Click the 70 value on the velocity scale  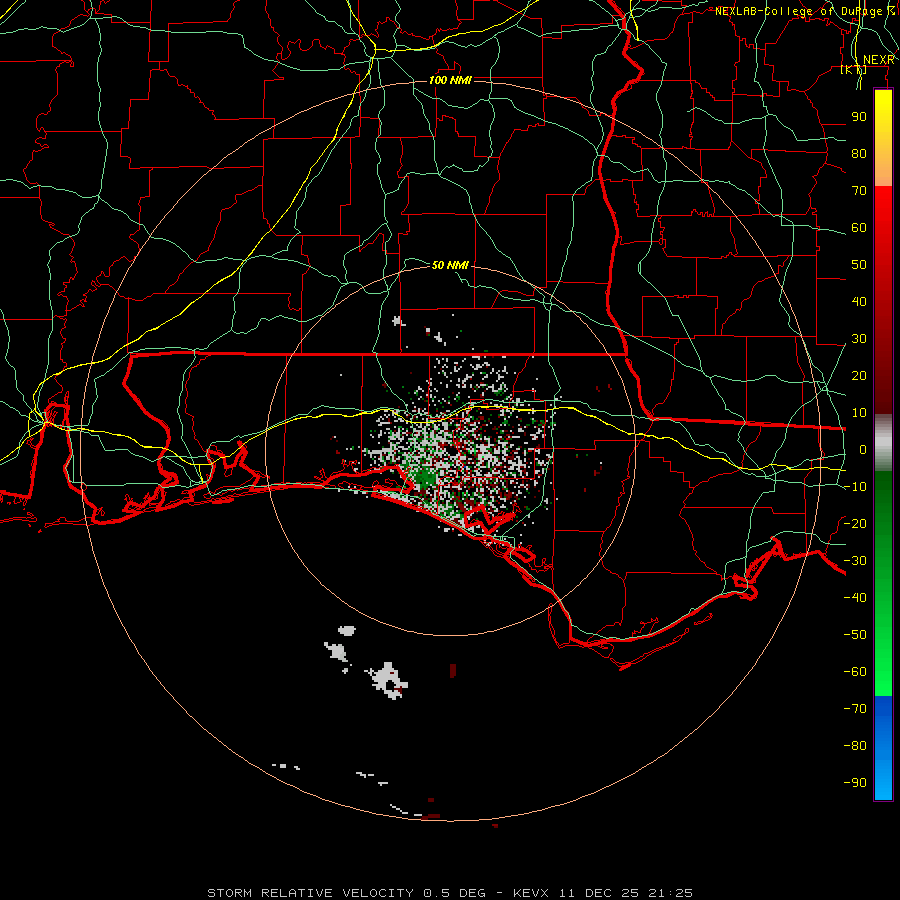(859, 191)
